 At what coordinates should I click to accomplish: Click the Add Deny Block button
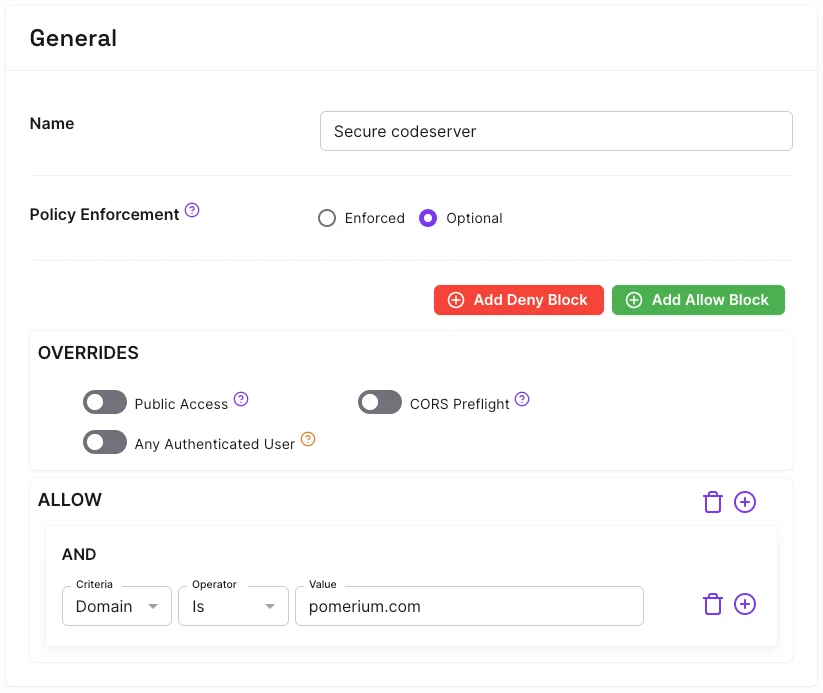pyautogui.click(x=518, y=300)
